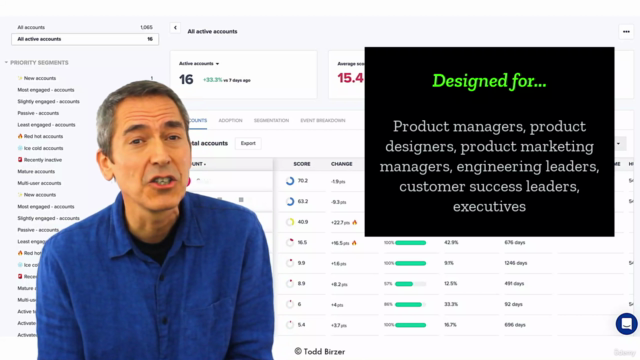Select the All active accounts segment
The width and height of the screenshot is (640, 360).
pos(85,39)
